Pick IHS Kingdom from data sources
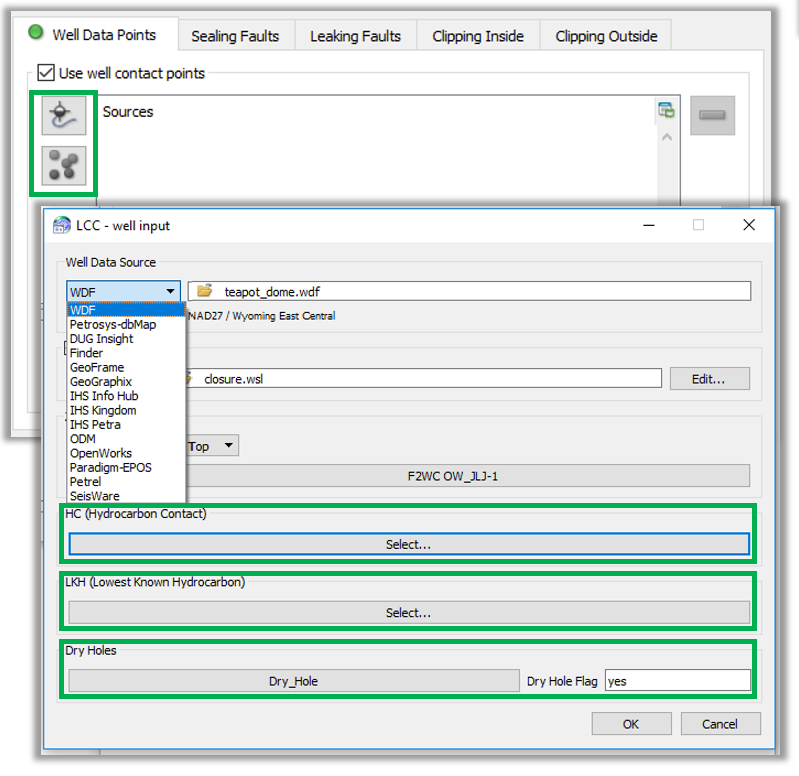 [x=103, y=410]
